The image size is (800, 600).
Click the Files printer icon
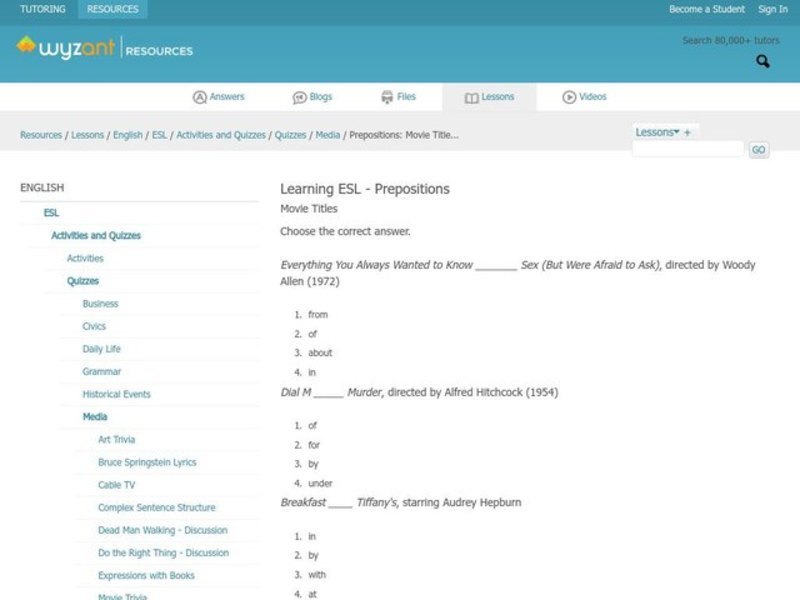[x=387, y=97]
